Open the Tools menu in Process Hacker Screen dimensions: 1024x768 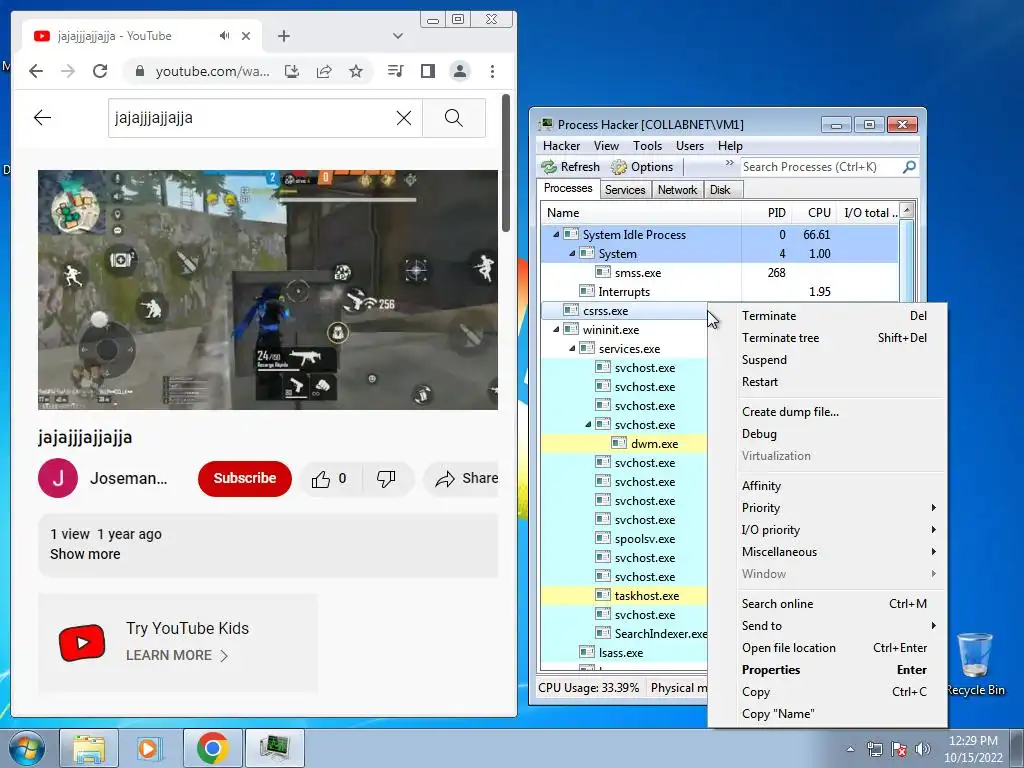coord(647,146)
